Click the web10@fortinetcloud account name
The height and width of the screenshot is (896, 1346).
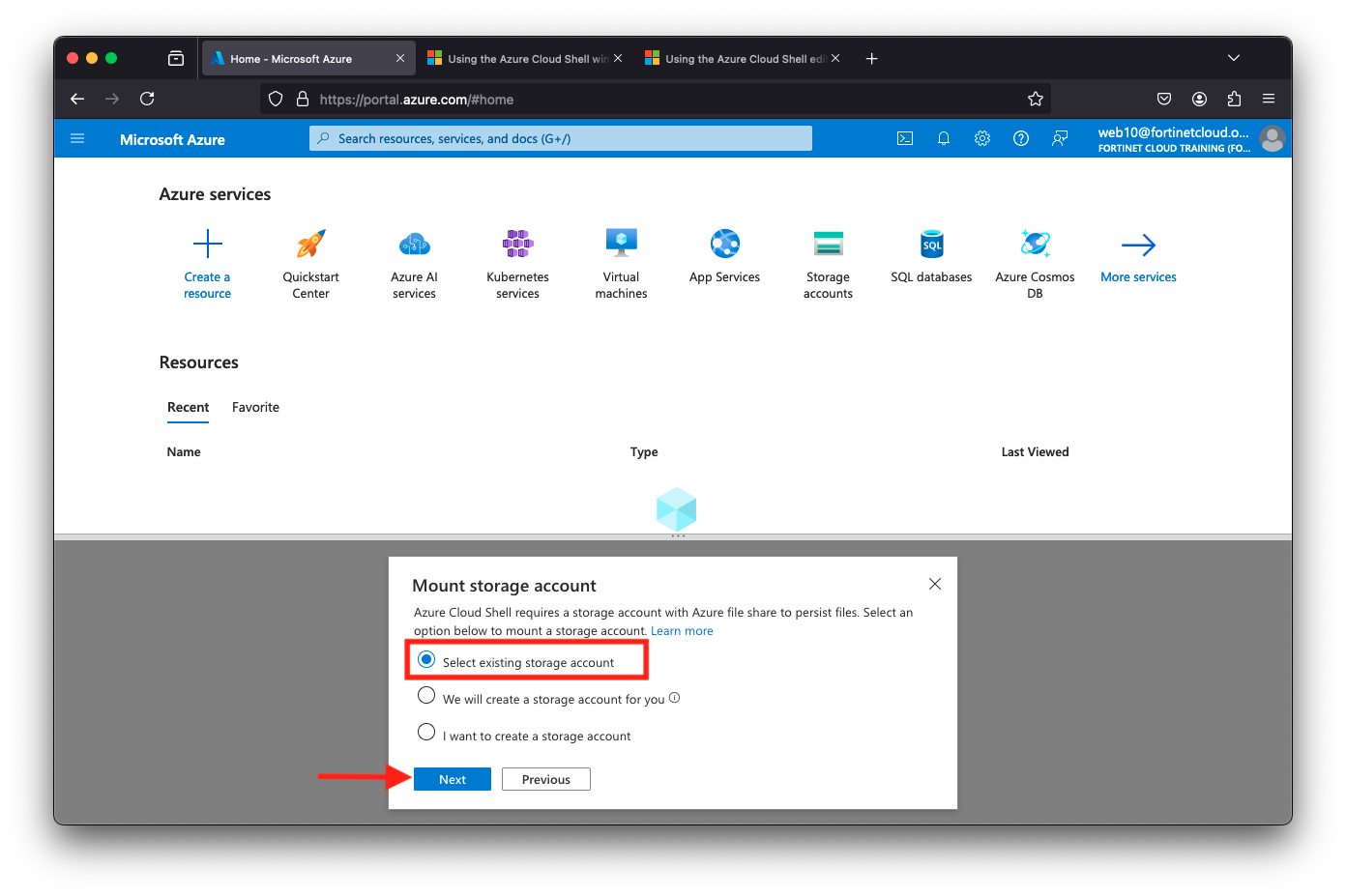pos(1174,132)
